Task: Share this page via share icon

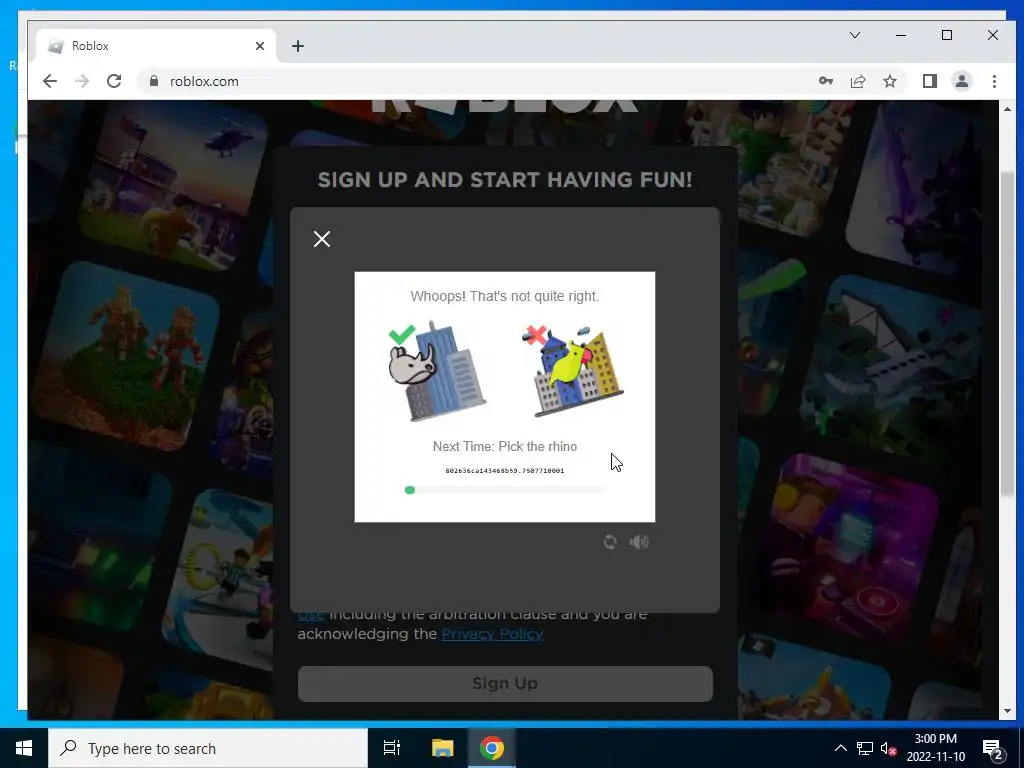Action: point(857,81)
